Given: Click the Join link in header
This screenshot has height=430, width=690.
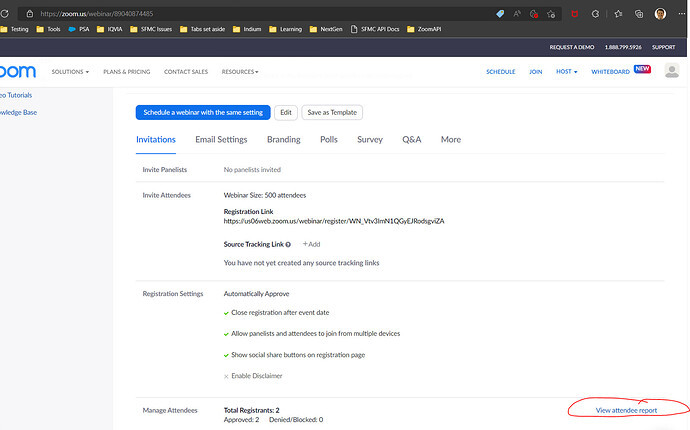Looking at the screenshot, I should pos(536,72).
